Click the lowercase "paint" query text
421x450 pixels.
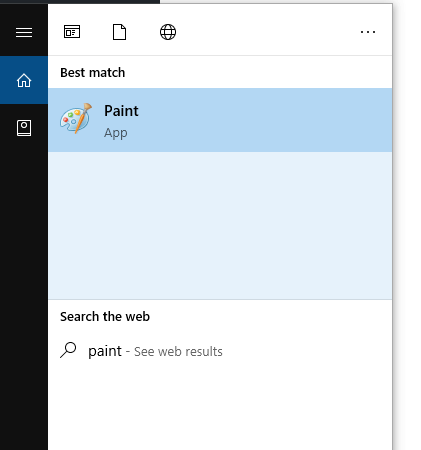pyautogui.click(x=105, y=351)
